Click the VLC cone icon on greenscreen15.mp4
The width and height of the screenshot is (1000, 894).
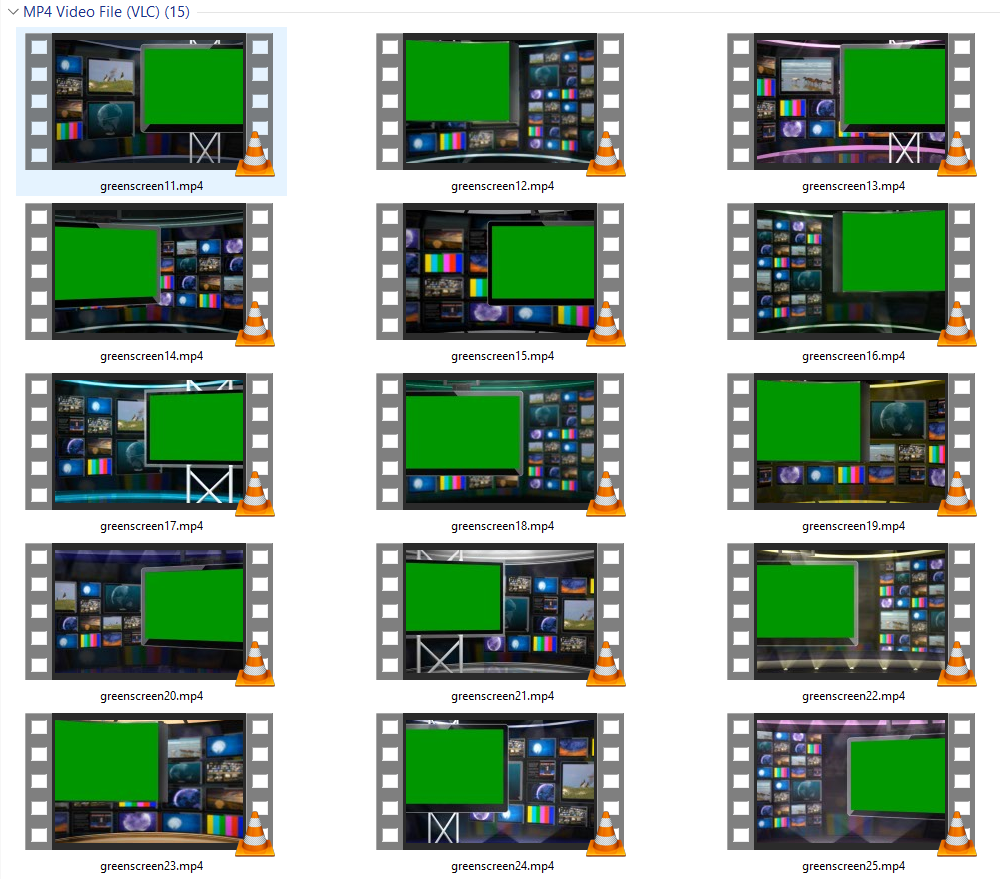tap(606, 324)
